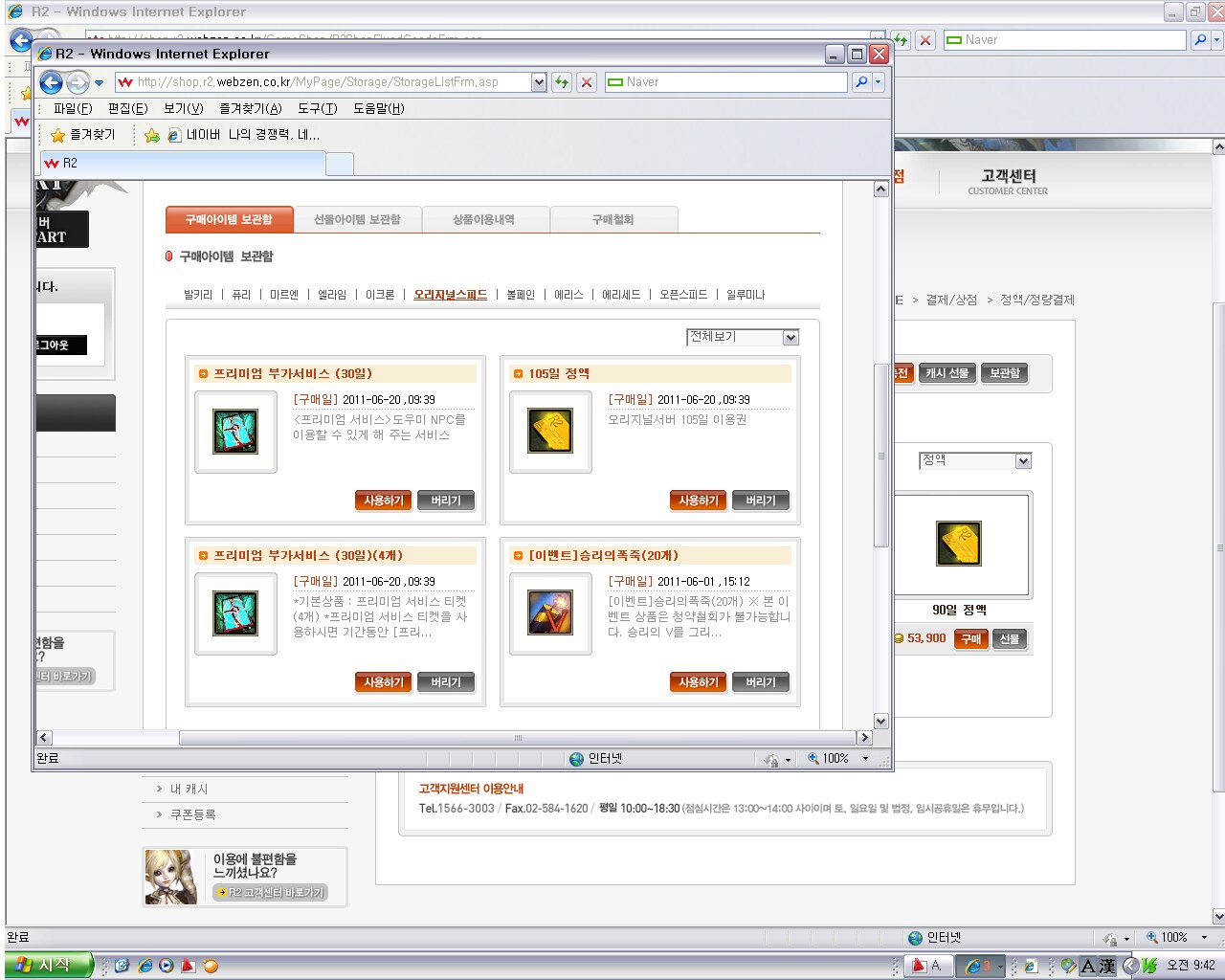Click the stop icon beside popup address bar
The height and width of the screenshot is (980, 1225).
click(x=587, y=82)
